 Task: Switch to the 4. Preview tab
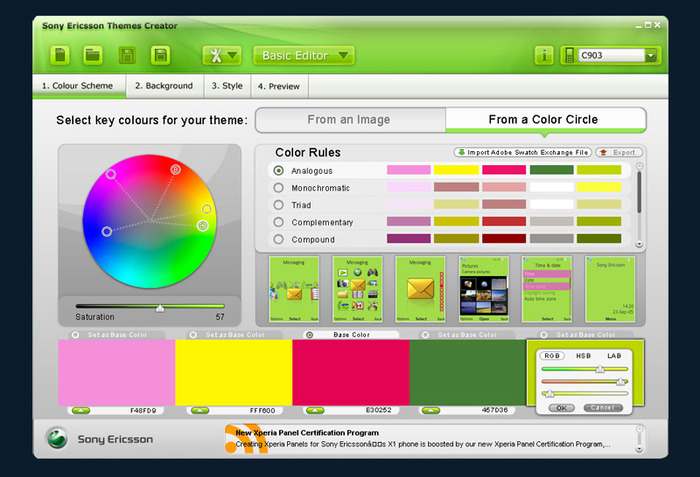coord(279,86)
